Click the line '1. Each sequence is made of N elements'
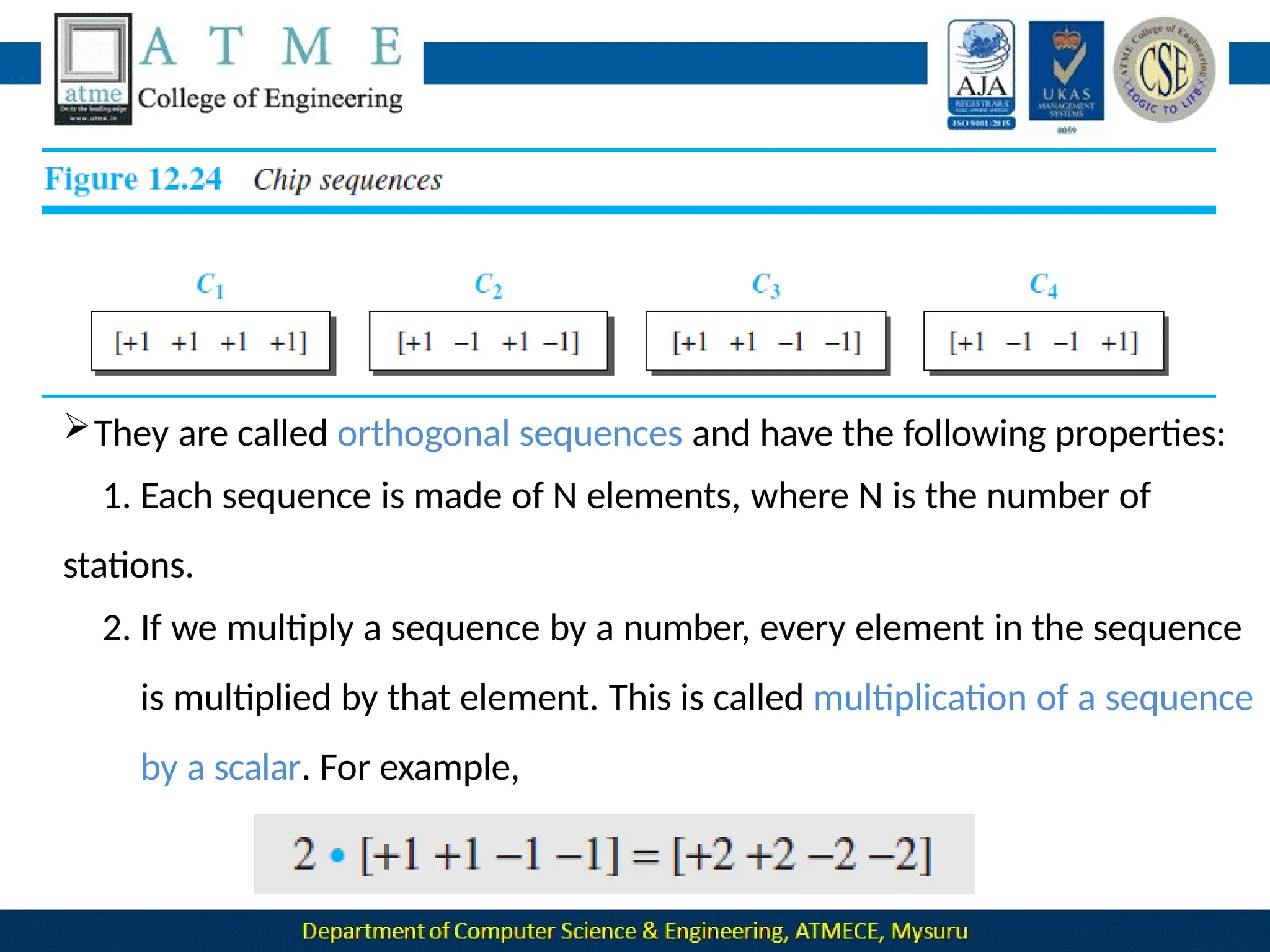The image size is (1270, 952). pyautogui.click(x=626, y=496)
